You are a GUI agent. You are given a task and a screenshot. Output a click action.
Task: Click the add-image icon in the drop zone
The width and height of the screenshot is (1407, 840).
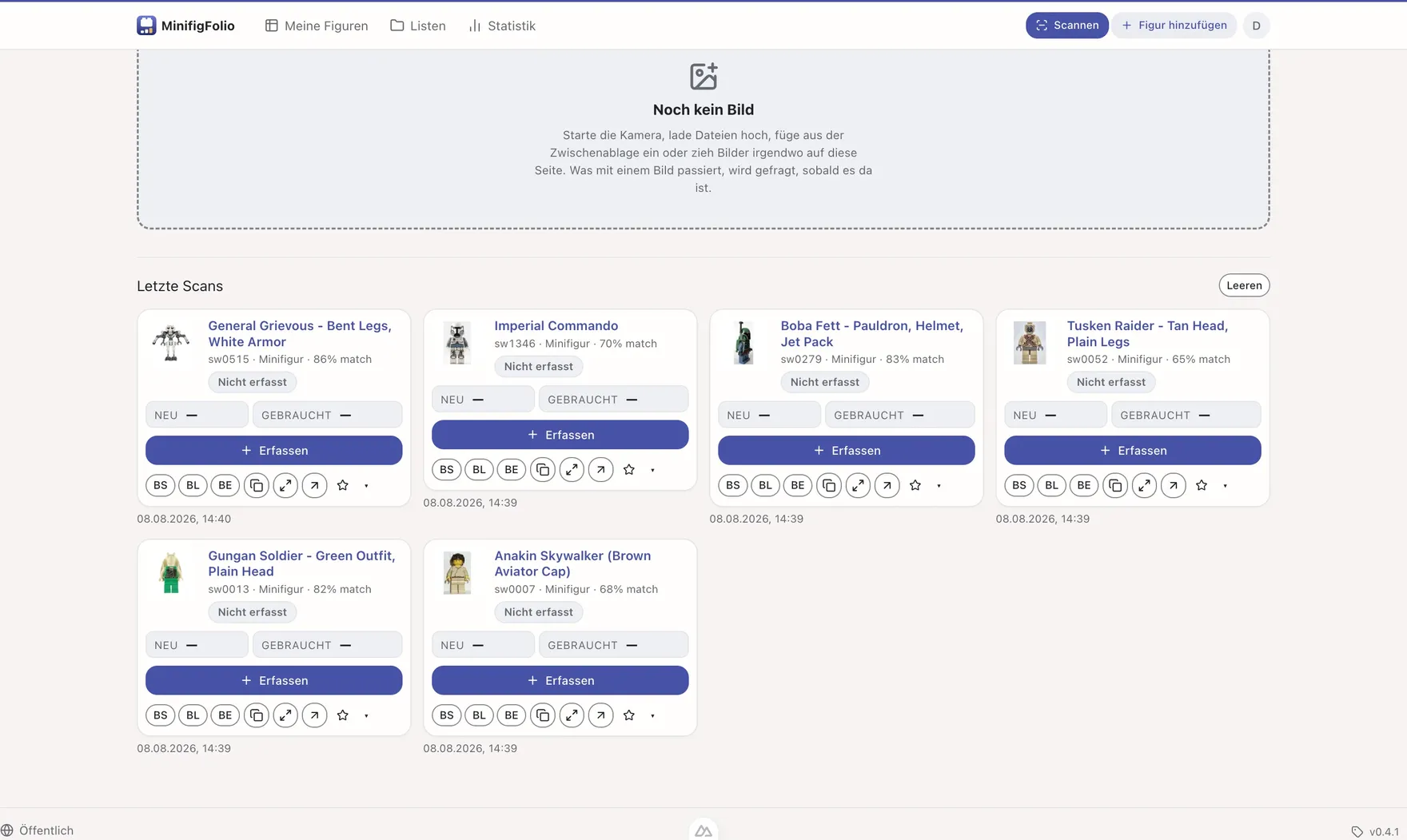tap(703, 77)
